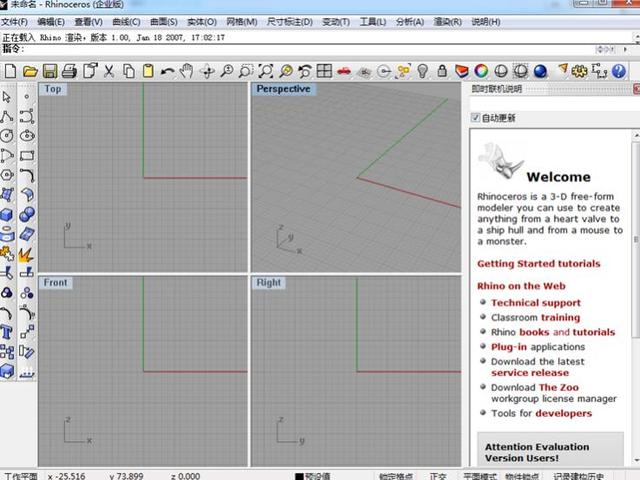640x480 pixels.
Task: Paste using the clipboard toolbar icon
Action: point(148,71)
